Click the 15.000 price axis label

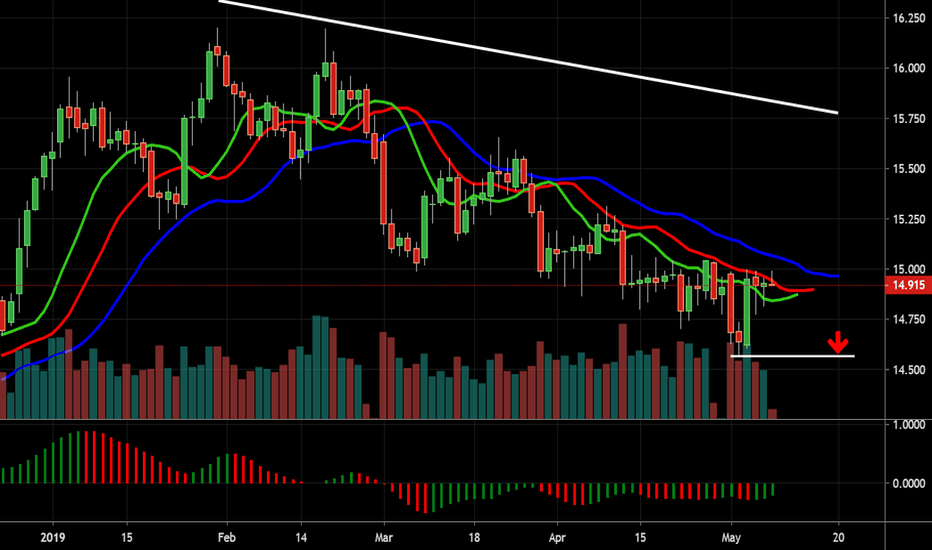point(909,269)
